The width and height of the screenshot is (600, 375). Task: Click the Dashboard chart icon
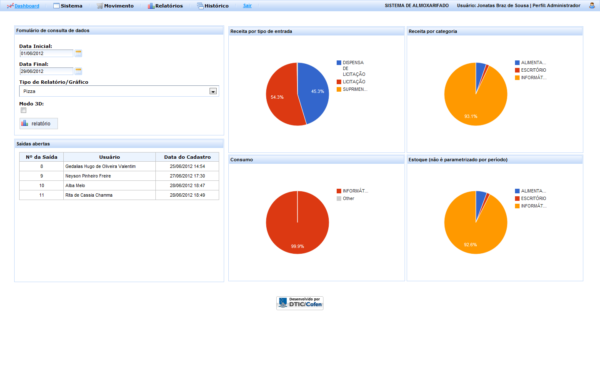coord(10,6)
